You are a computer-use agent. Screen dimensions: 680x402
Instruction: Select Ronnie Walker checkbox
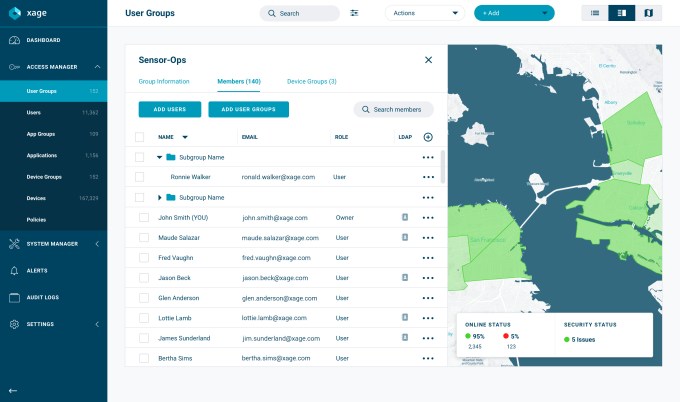pos(139,177)
